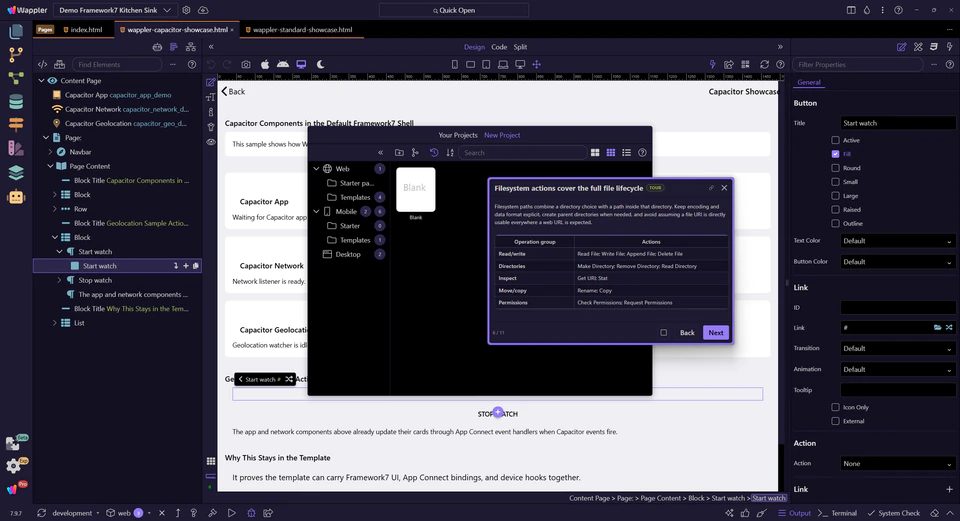Click the Filter Properties field
This screenshot has width=960, height=521.
857,64
